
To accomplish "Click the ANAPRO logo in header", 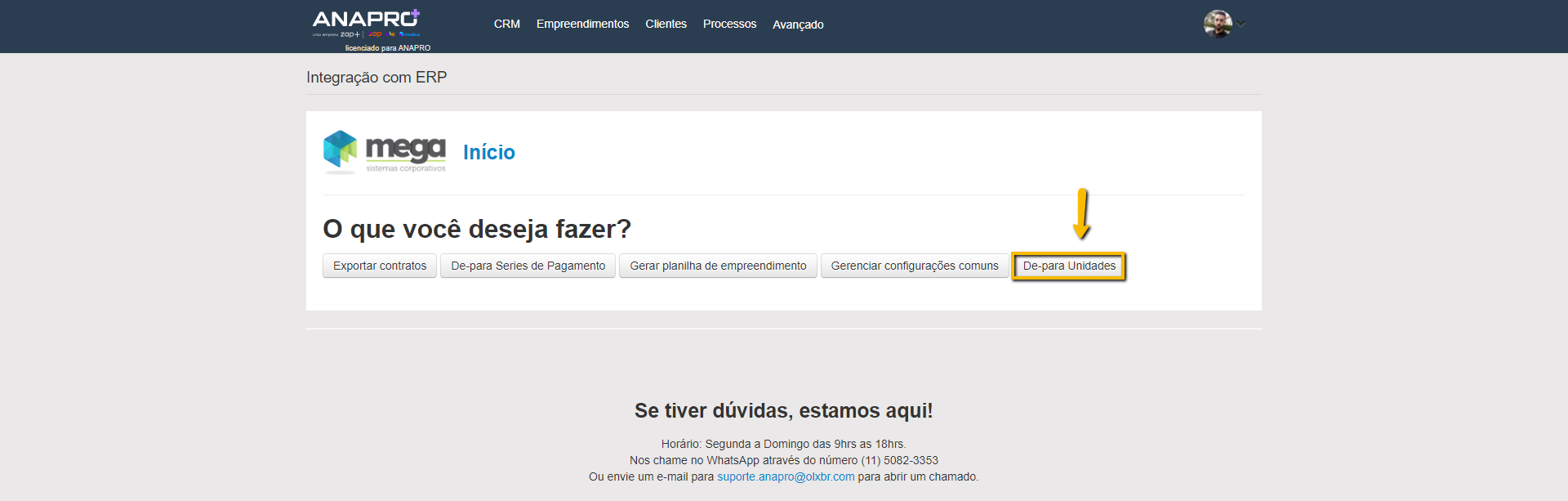I will point(366,20).
